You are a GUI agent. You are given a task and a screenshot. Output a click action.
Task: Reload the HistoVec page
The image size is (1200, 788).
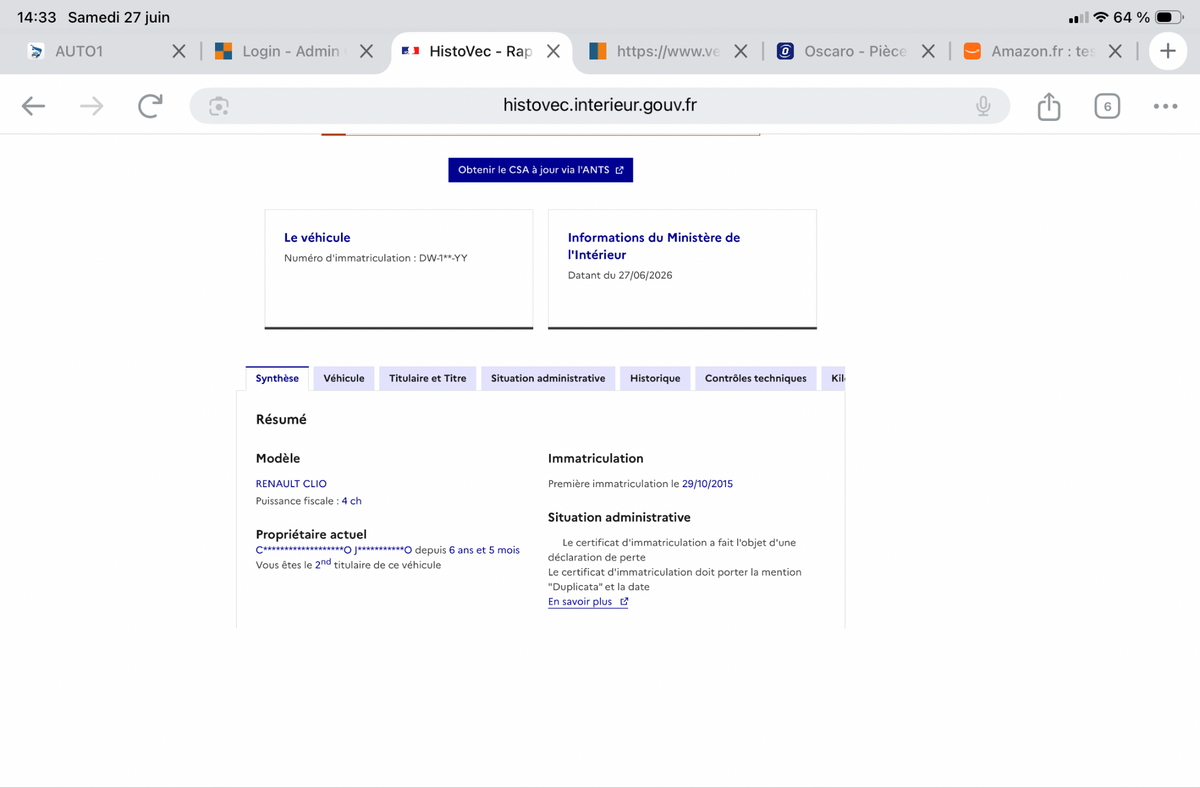click(150, 106)
